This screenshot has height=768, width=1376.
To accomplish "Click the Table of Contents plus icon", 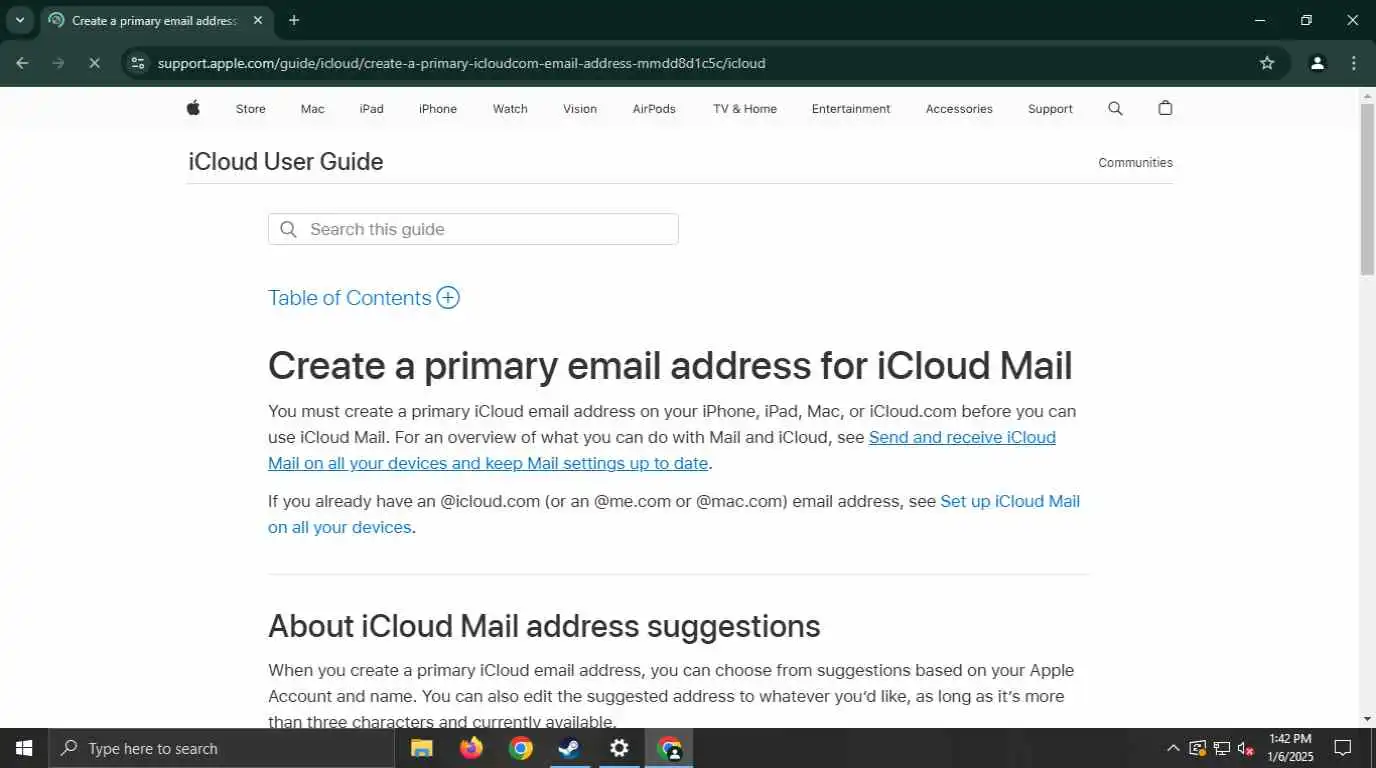I will point(448,298).
